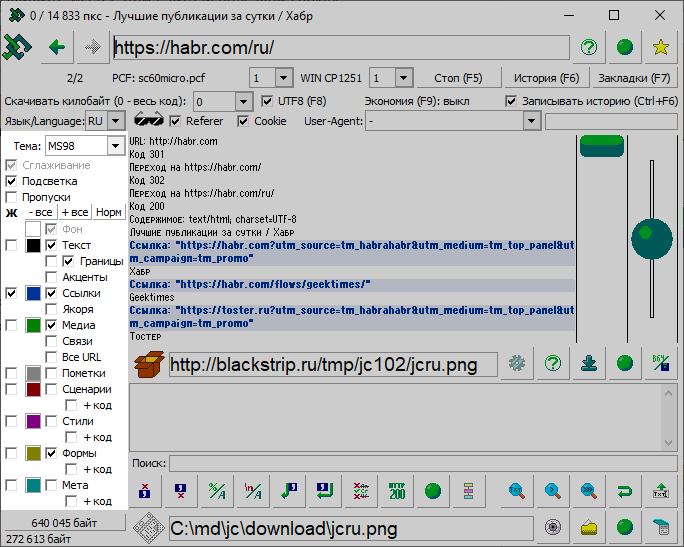The image size is (684, 547).
Task: Open the Скачивать килобайт dropdown
Action: [x=243, y=102]
